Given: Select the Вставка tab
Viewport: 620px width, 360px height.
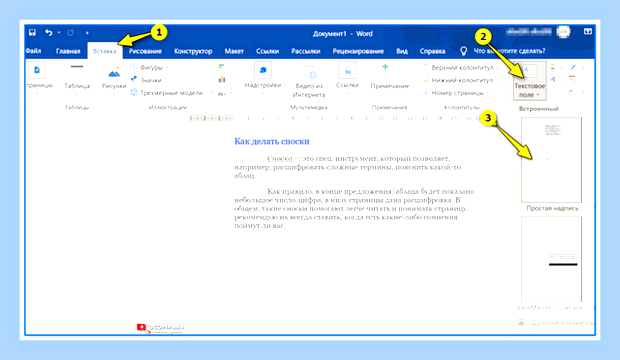Looking at the screenshot, I should 104,51.
